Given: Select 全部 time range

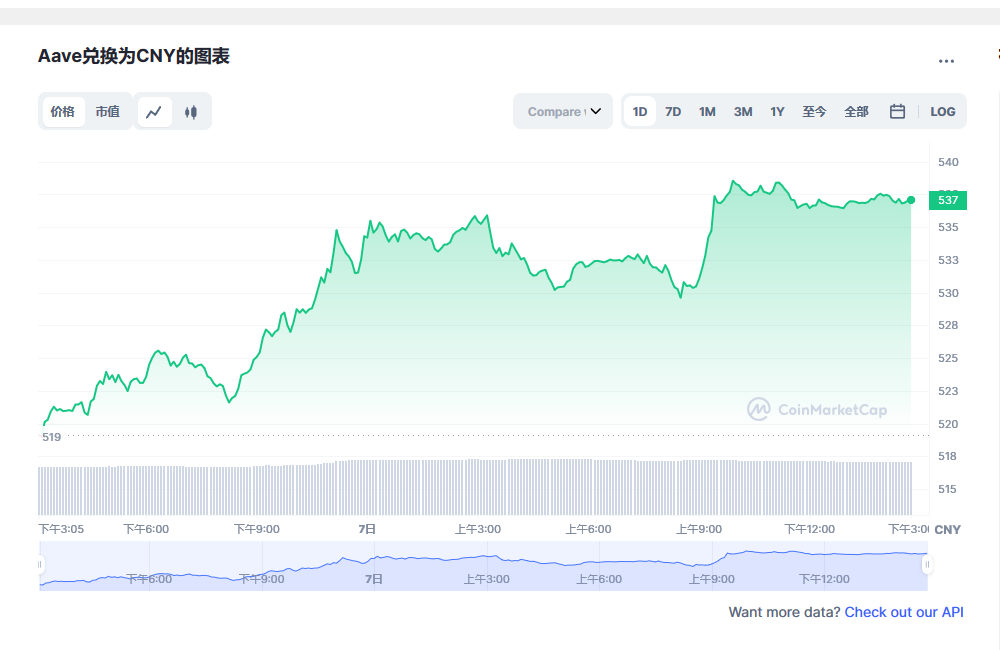Looking at the screenshot, I should 856,111.
